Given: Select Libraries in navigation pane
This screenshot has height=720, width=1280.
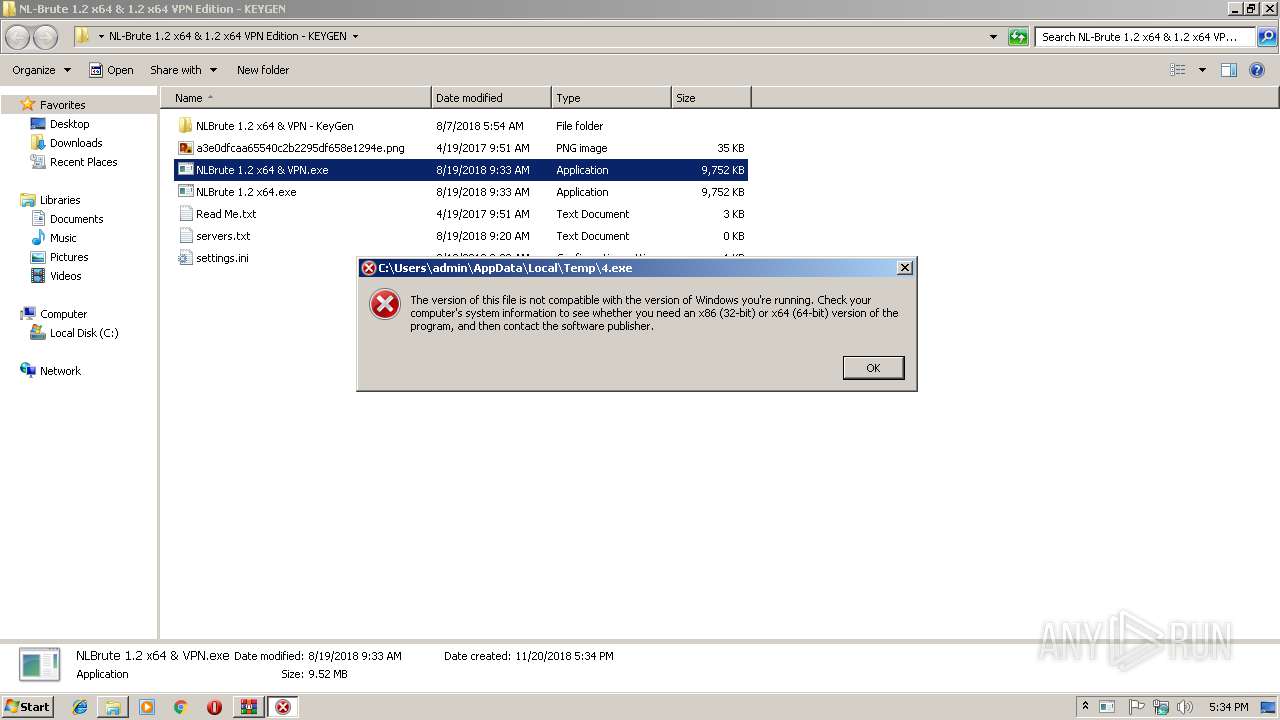Looking at the screenshot, I should click(x=60, y=200).
